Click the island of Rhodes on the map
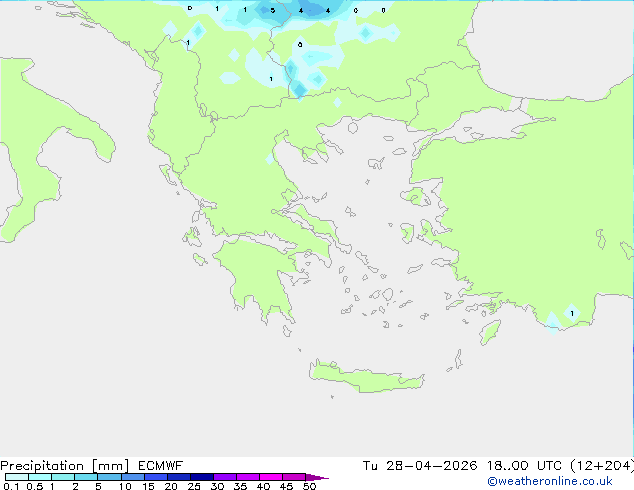The width and height of the screenshot is (634, 490). (x=490, y=332)
